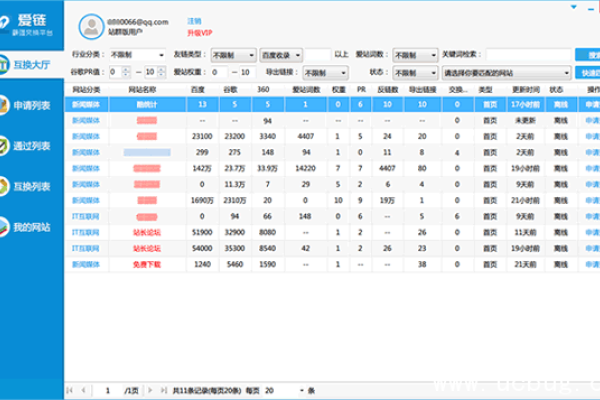Open the 请选择你要匹配的网站 site selector

tap(506, 73)
